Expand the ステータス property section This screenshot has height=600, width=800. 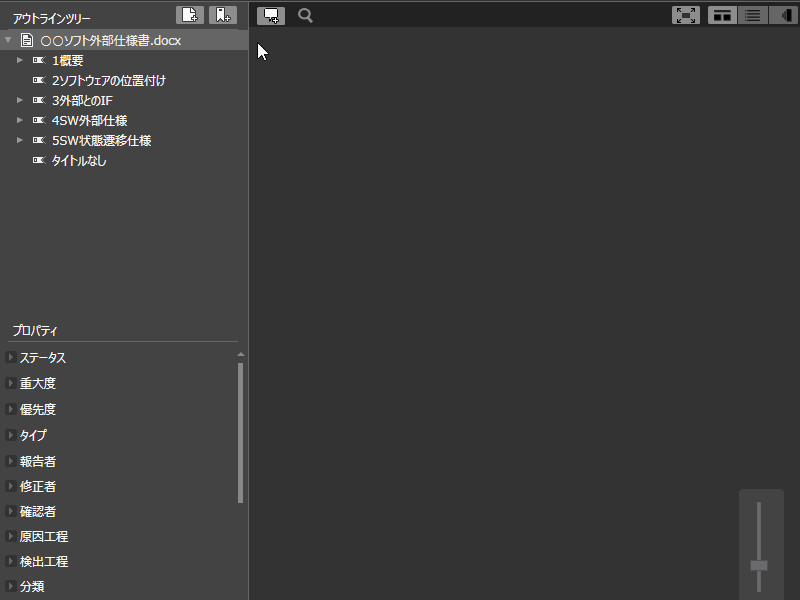(x=10, y=358)
